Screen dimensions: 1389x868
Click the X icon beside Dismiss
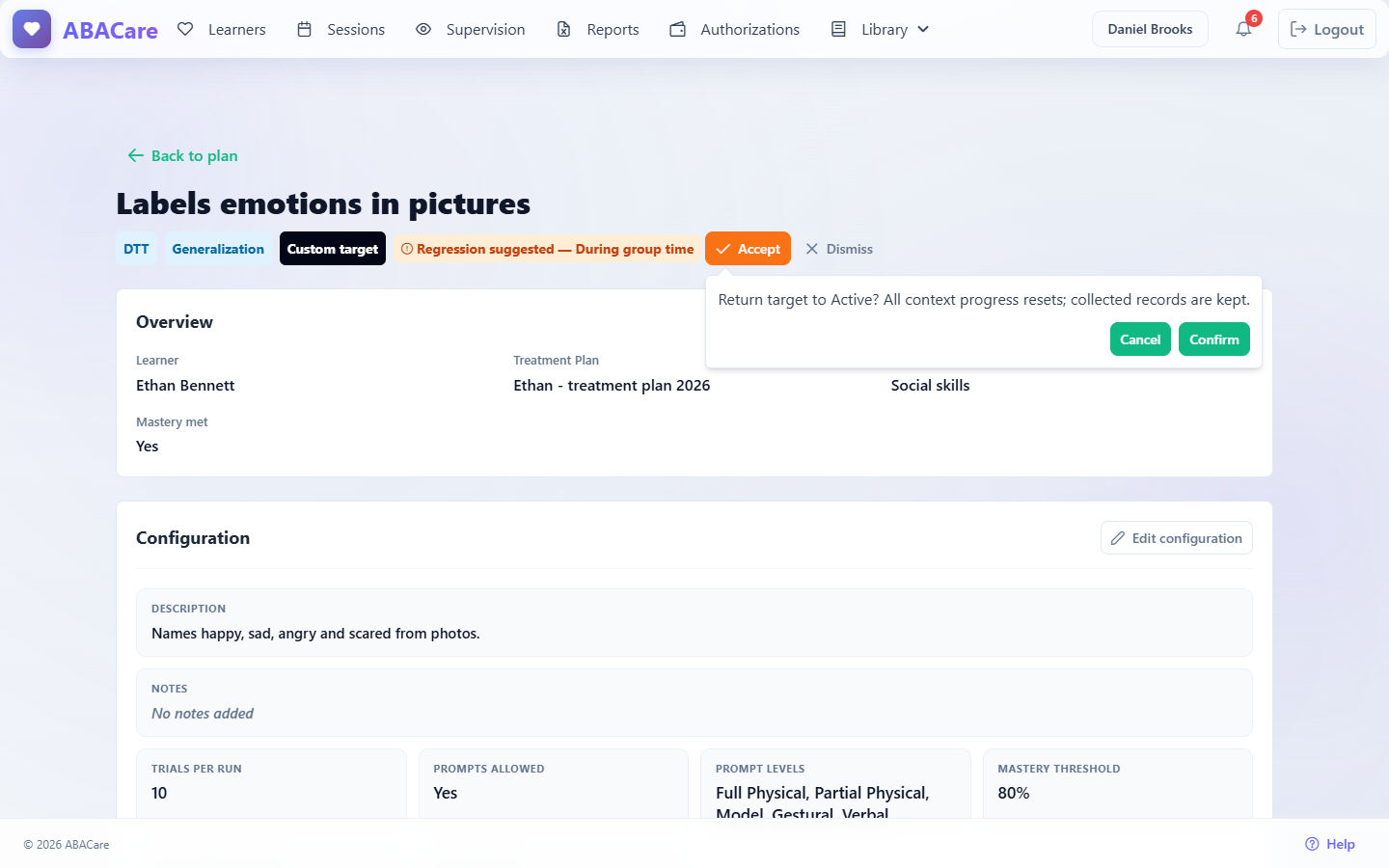click(x=812, y=249)
